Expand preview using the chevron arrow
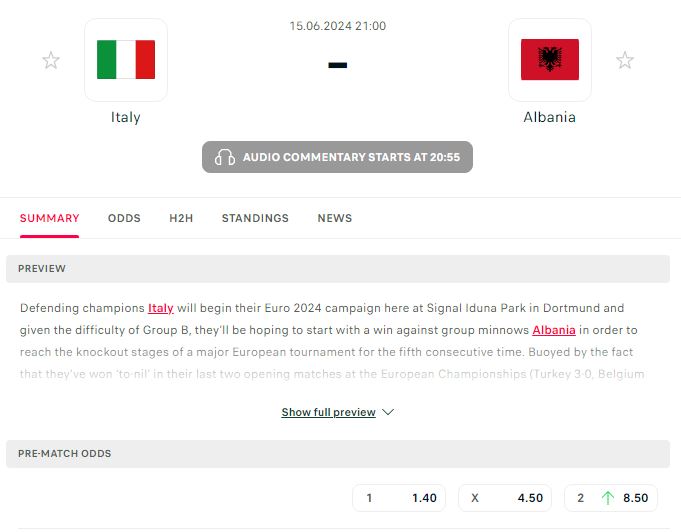This screenshot has width=681, height=532. (389, 412)
